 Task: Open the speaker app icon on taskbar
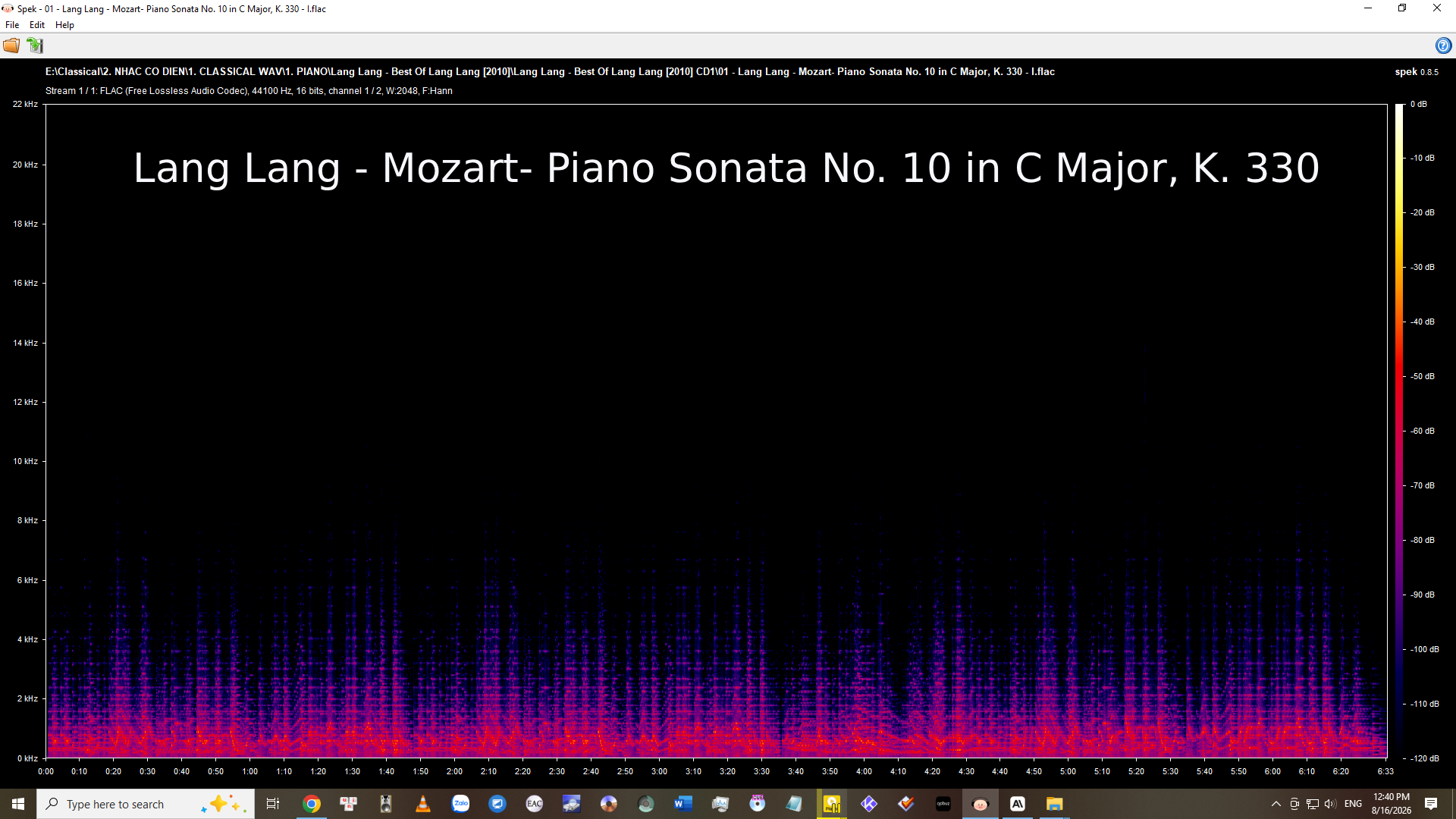[x=386, y=804]
